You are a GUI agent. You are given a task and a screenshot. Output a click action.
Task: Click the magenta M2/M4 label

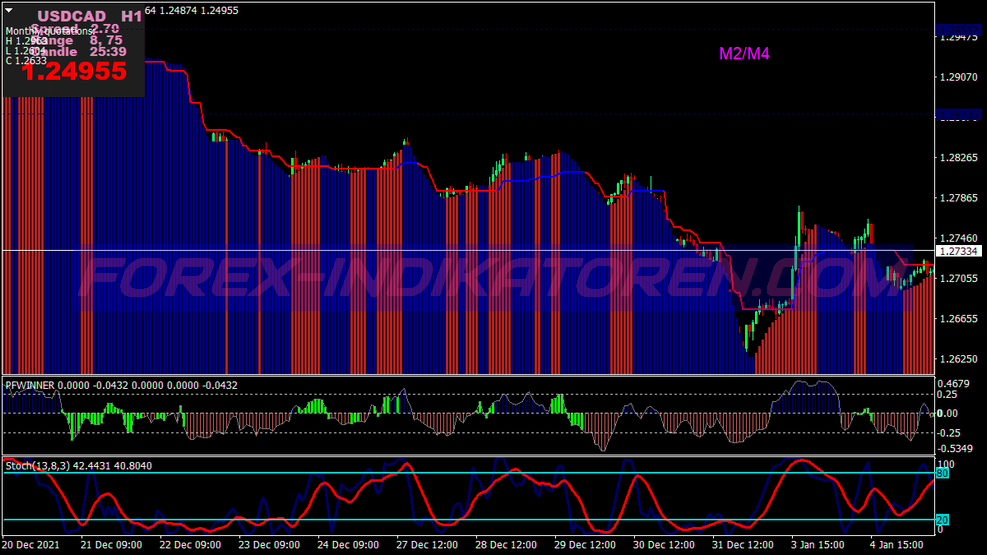pos(744,53)
